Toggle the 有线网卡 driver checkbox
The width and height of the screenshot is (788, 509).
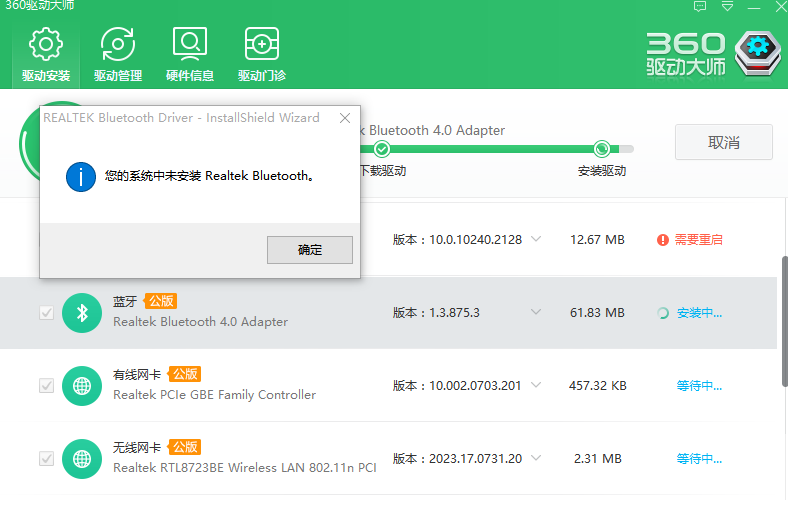click(46, 385)
